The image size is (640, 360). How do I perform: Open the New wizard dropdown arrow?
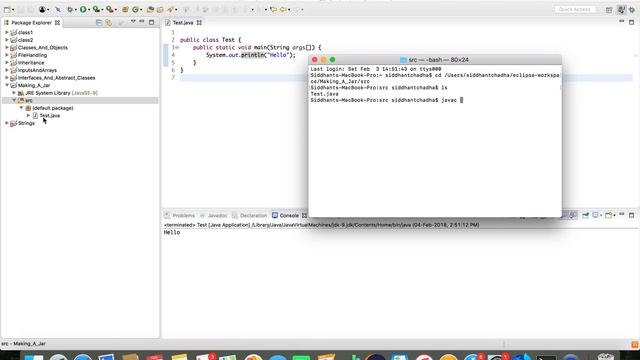[13, 9]
